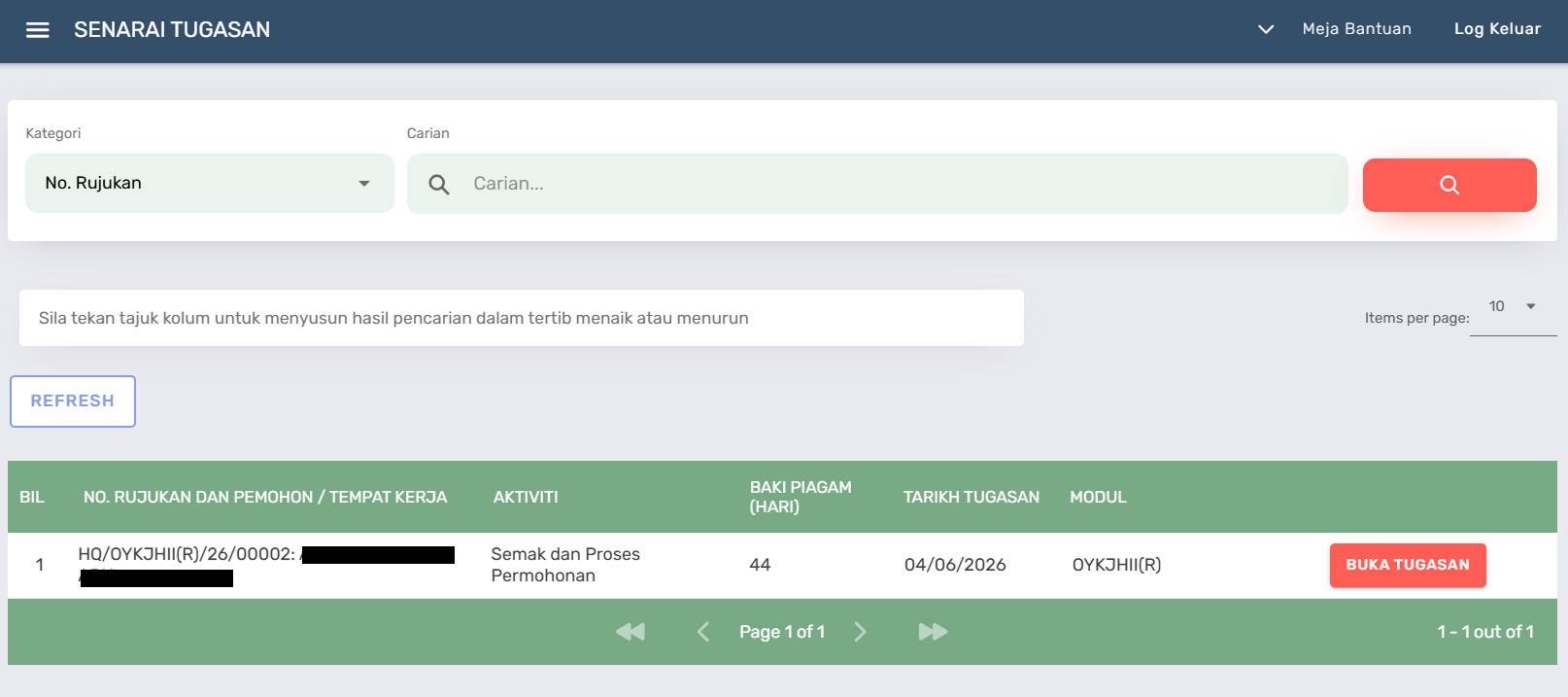Click the Semak dan Proses Permohonan activity cell
The width and height of the screenshot is (1568, 697).
(565, 565)
